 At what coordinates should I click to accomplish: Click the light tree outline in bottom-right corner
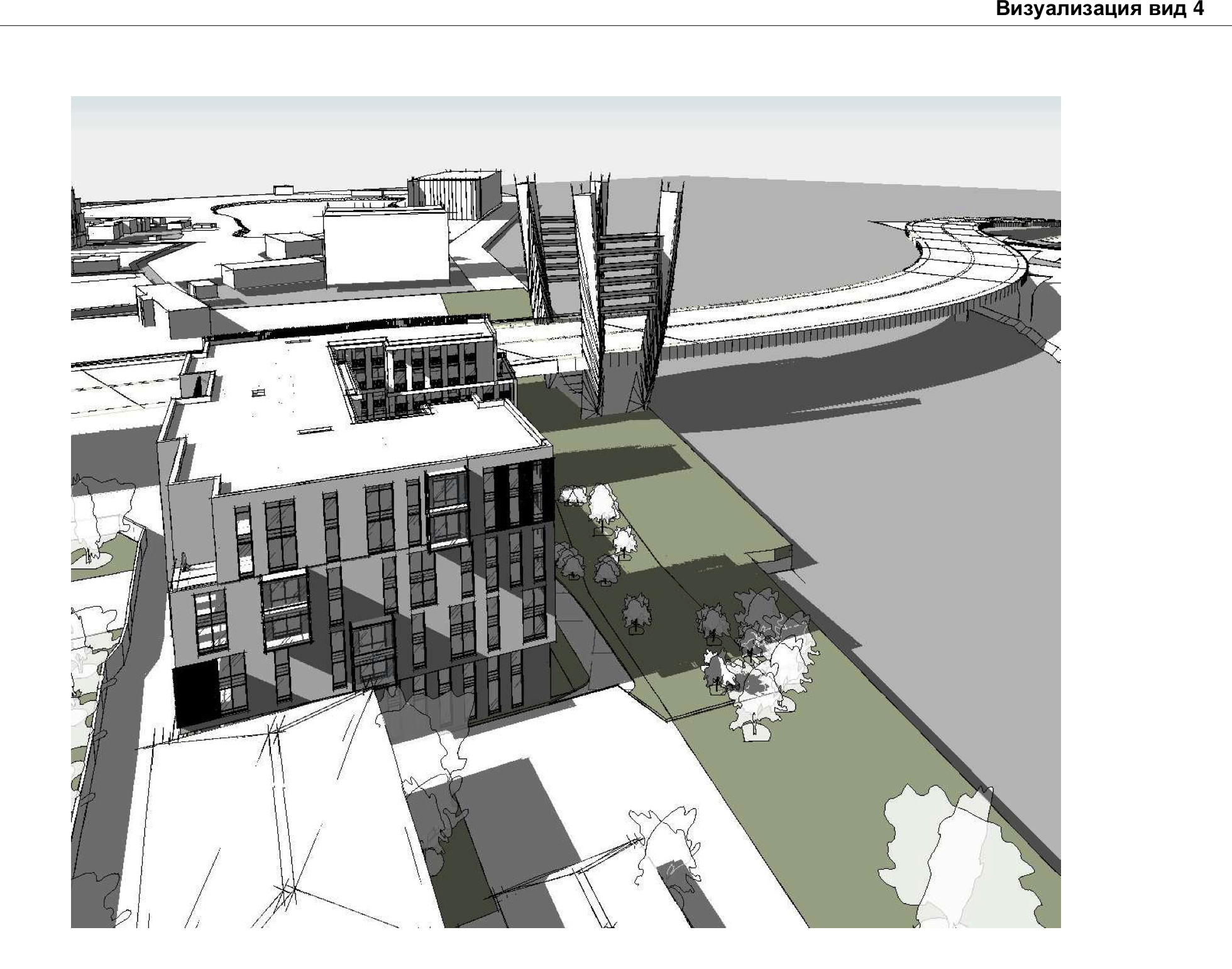coord(943,861)
